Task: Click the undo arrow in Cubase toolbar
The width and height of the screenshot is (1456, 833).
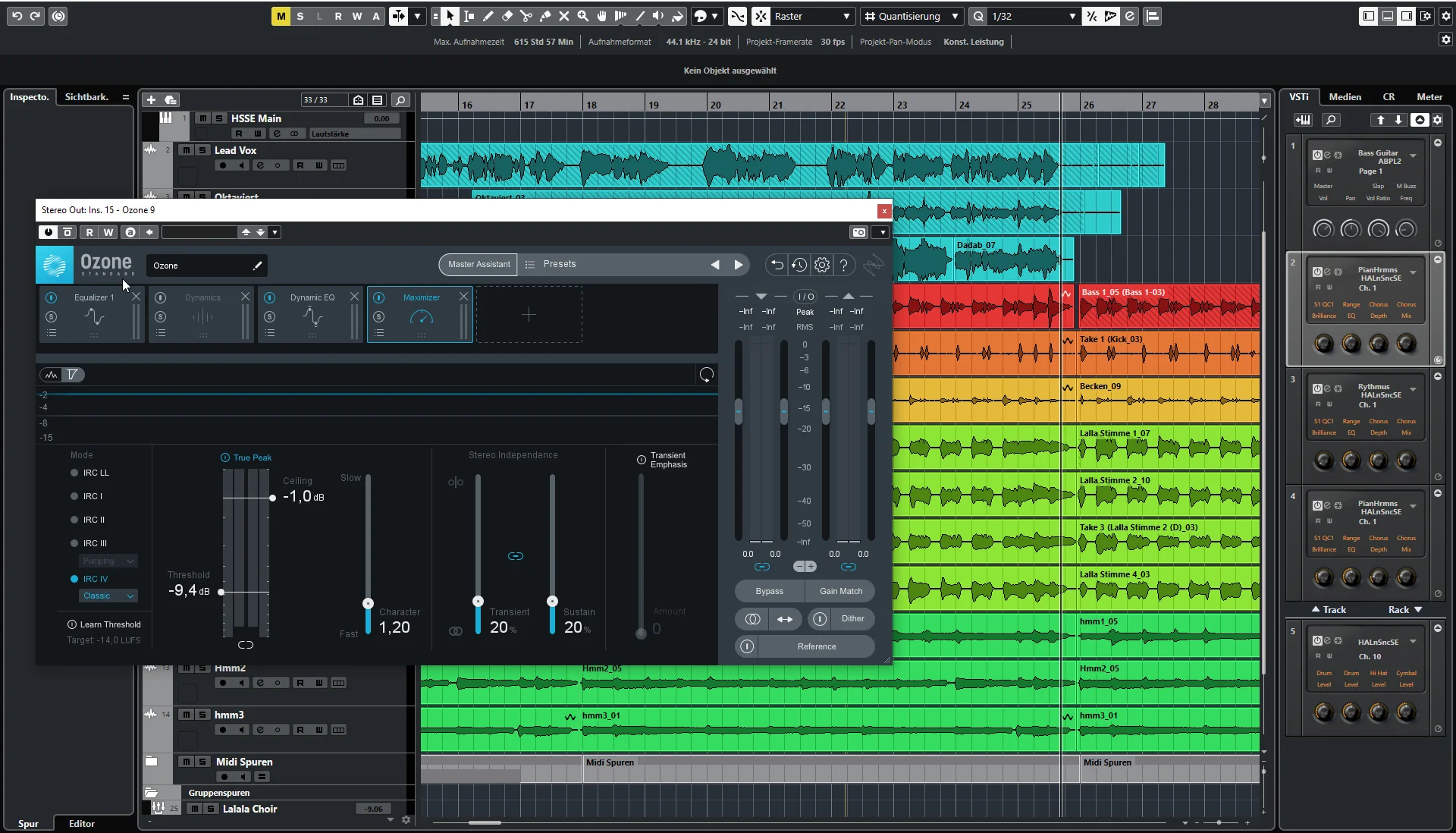Action: click(17, 16)
